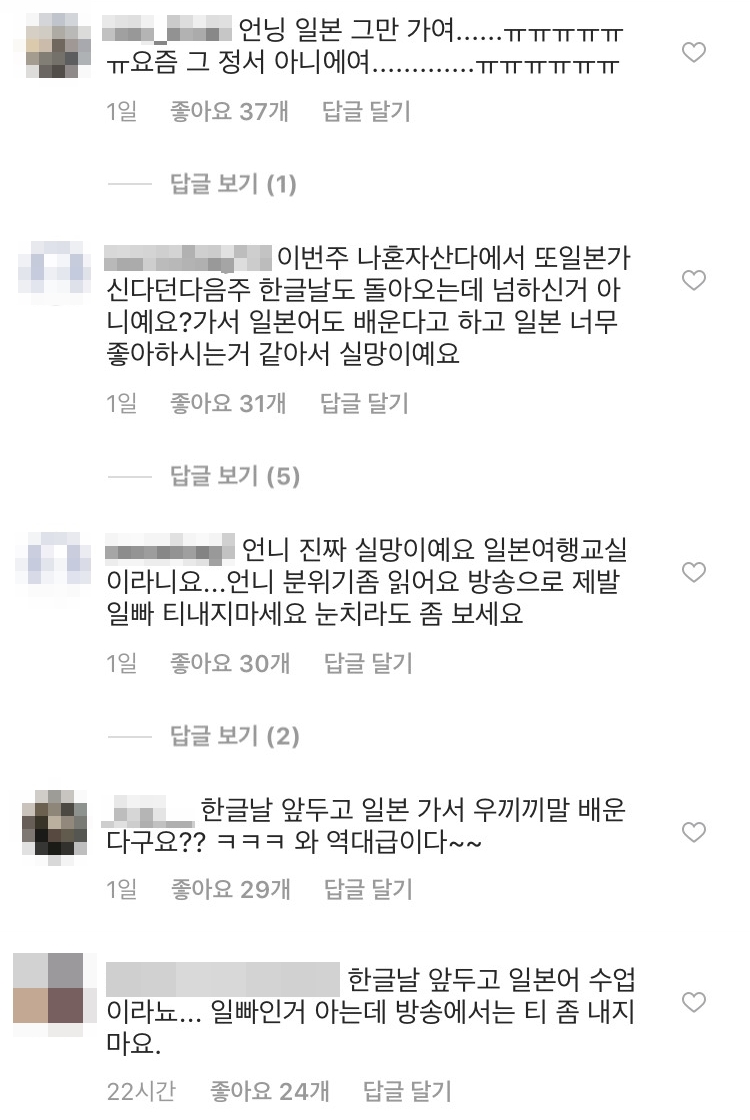Tap heart on comment about 나혼자산다
This screenshot has width=750, height=1120.
click(x=694, y=280)
